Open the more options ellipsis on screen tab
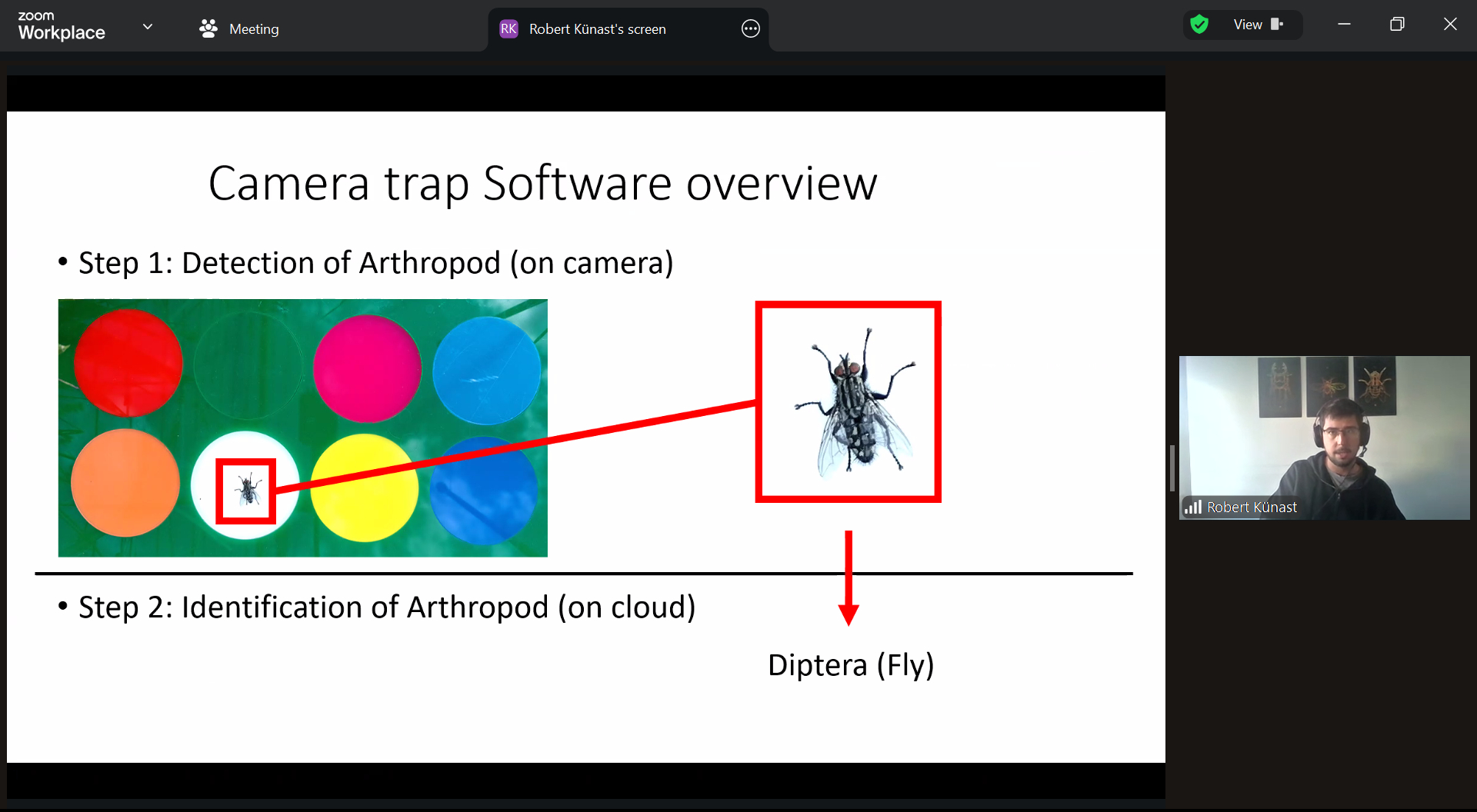Screen dimensions: 1477x812 point(750,29)
